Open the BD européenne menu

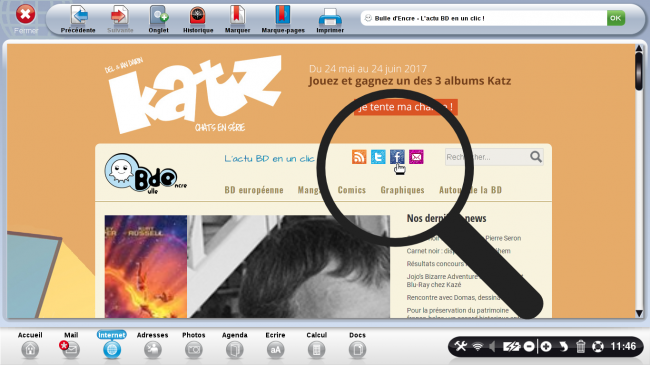[x=254, y=190]
